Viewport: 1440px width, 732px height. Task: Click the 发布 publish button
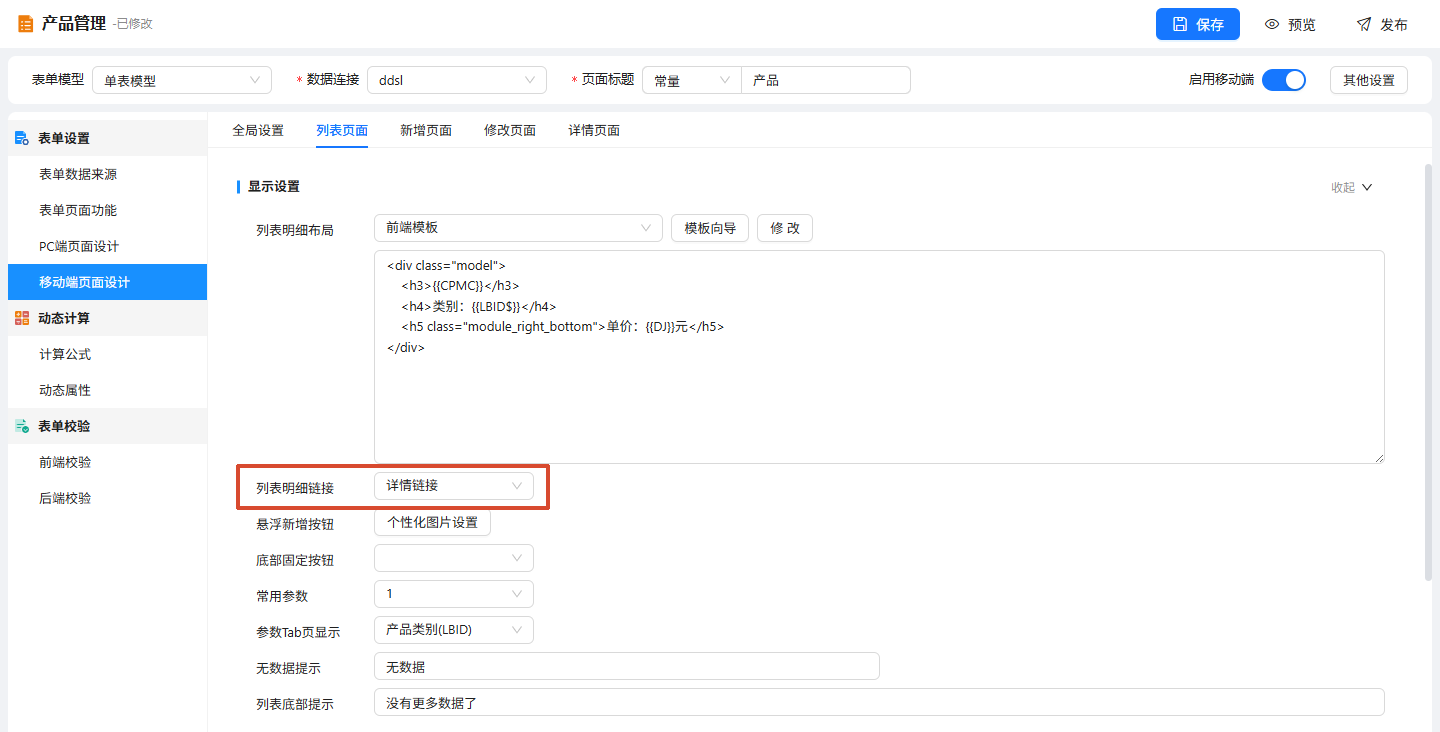coord(1382,24)
